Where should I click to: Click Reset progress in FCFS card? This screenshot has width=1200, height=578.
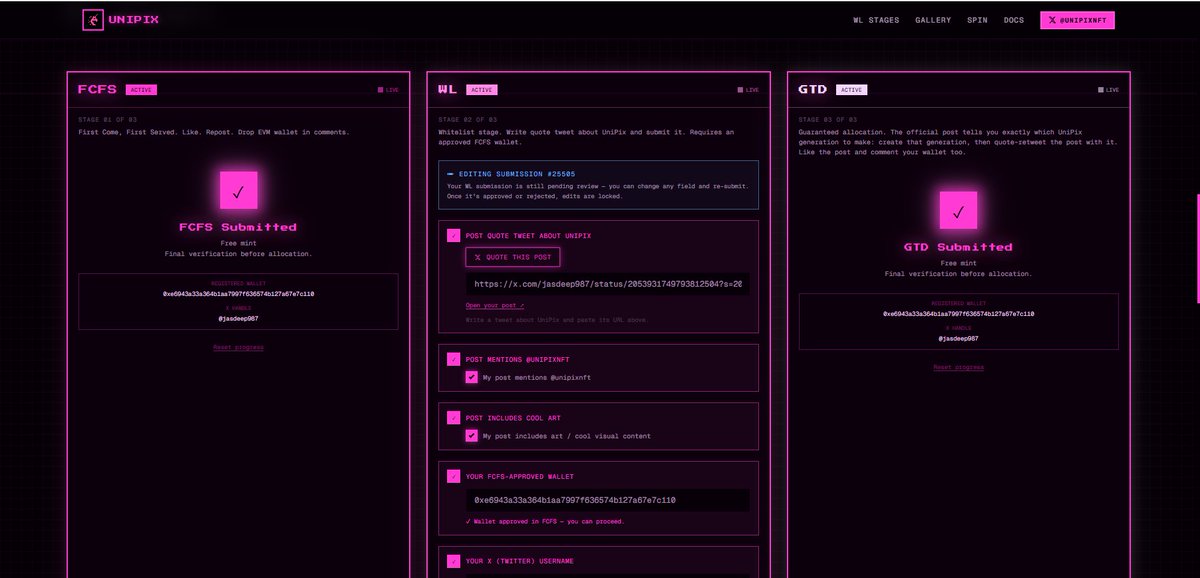[238, 347]
